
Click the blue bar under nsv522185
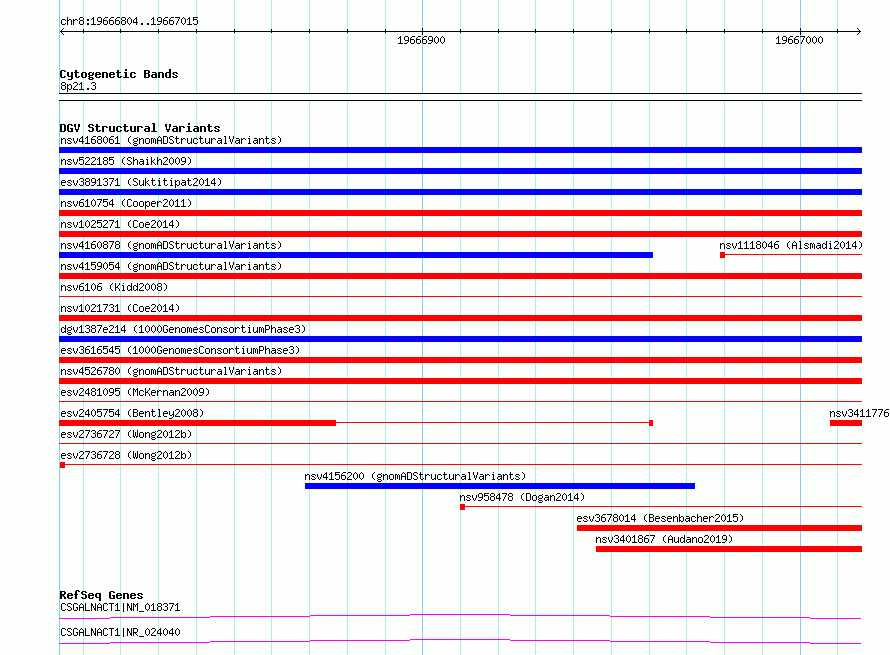(460, 171)
